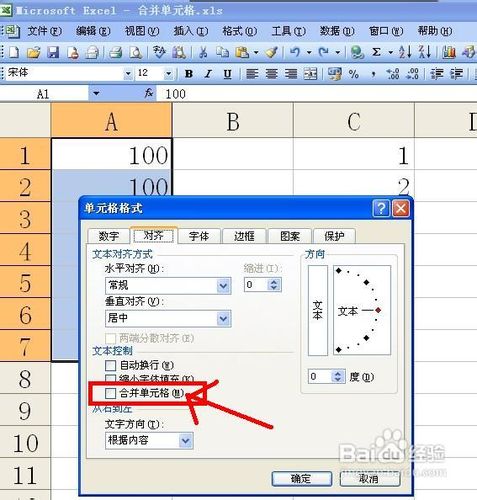The width and height of the screenshot is (477, 500).
Task: Open the 格式 menu
Action: [240, 31]
